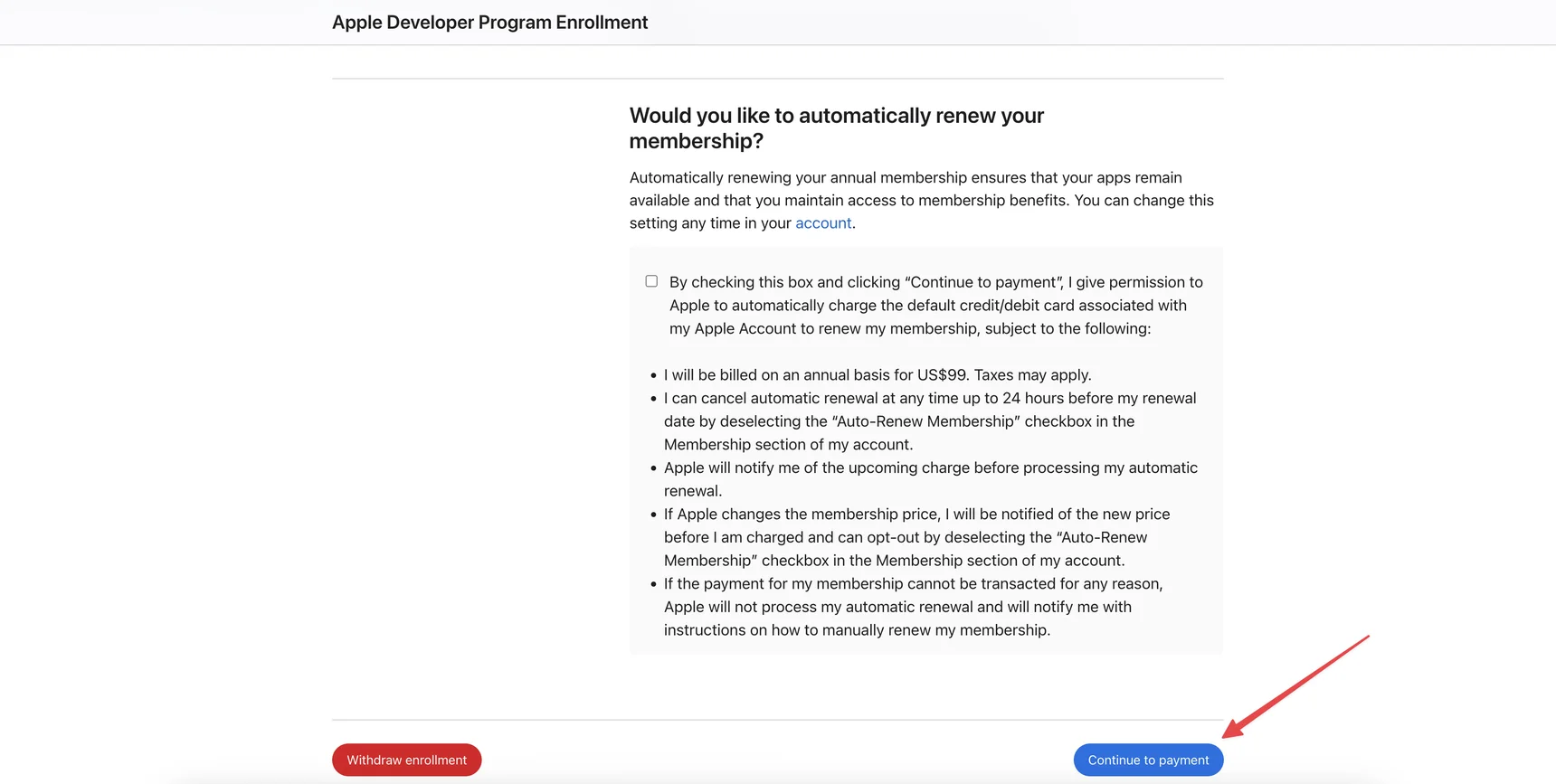The image size is (1556, 784).
Task: Click the bullet about cancelling automatic renewal
Action: tap(930, 421)
